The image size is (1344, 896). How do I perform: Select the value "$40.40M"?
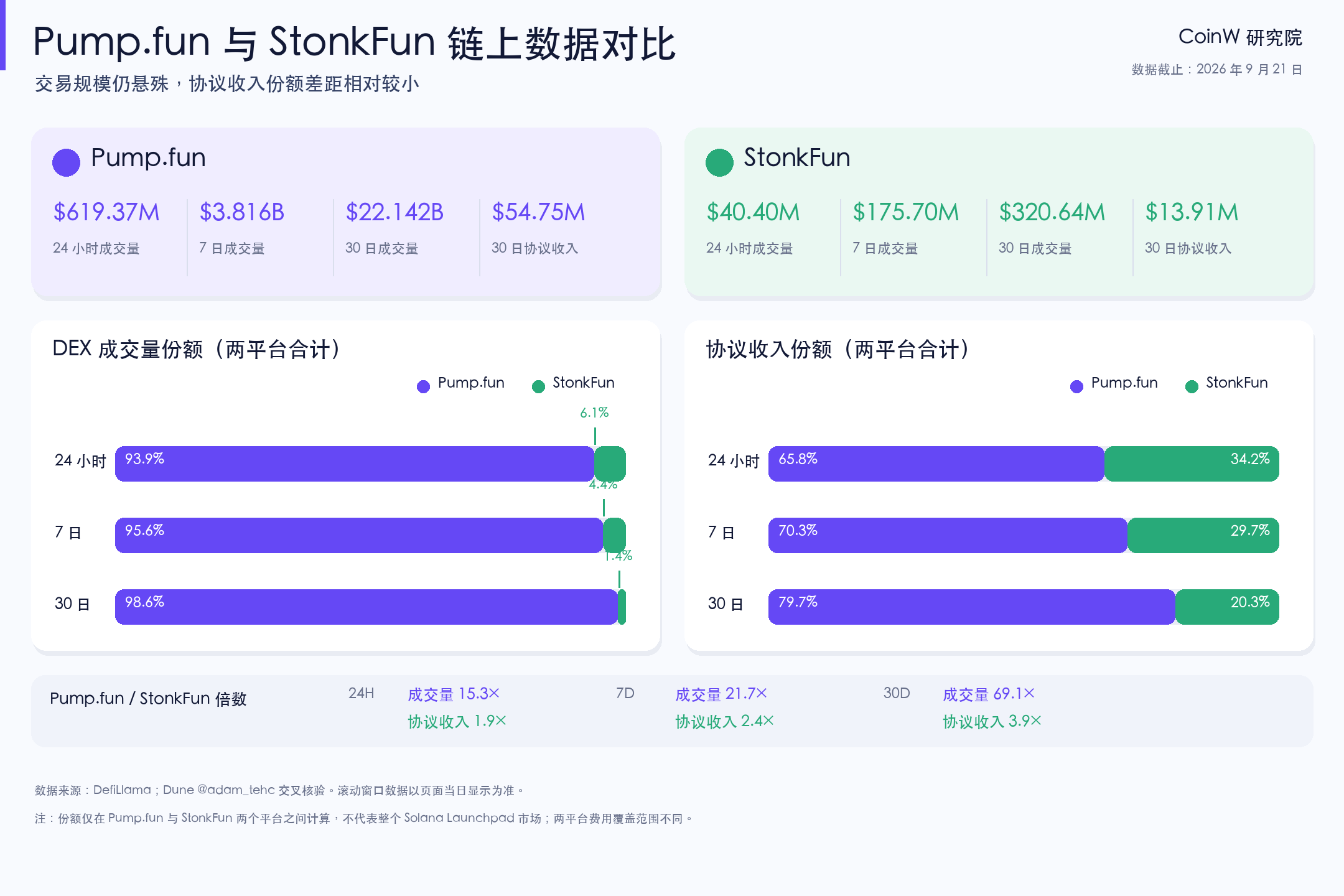point(753,212)
